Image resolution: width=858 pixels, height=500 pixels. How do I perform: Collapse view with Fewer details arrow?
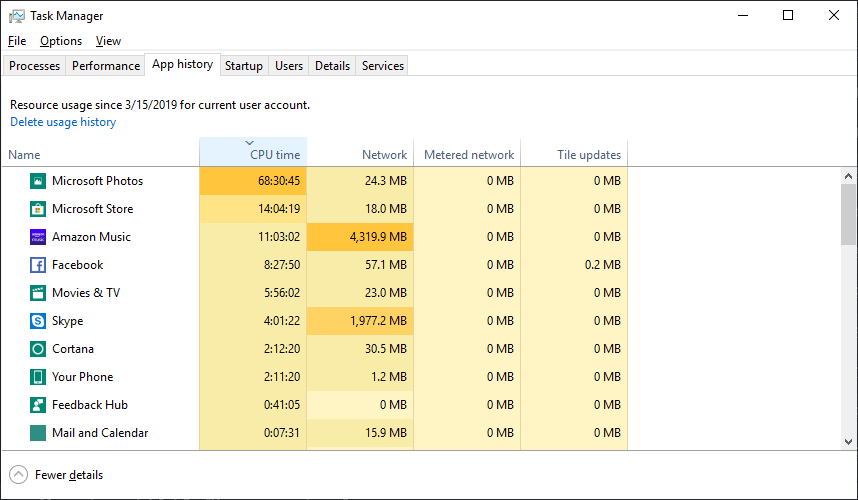tap(19, 474)
